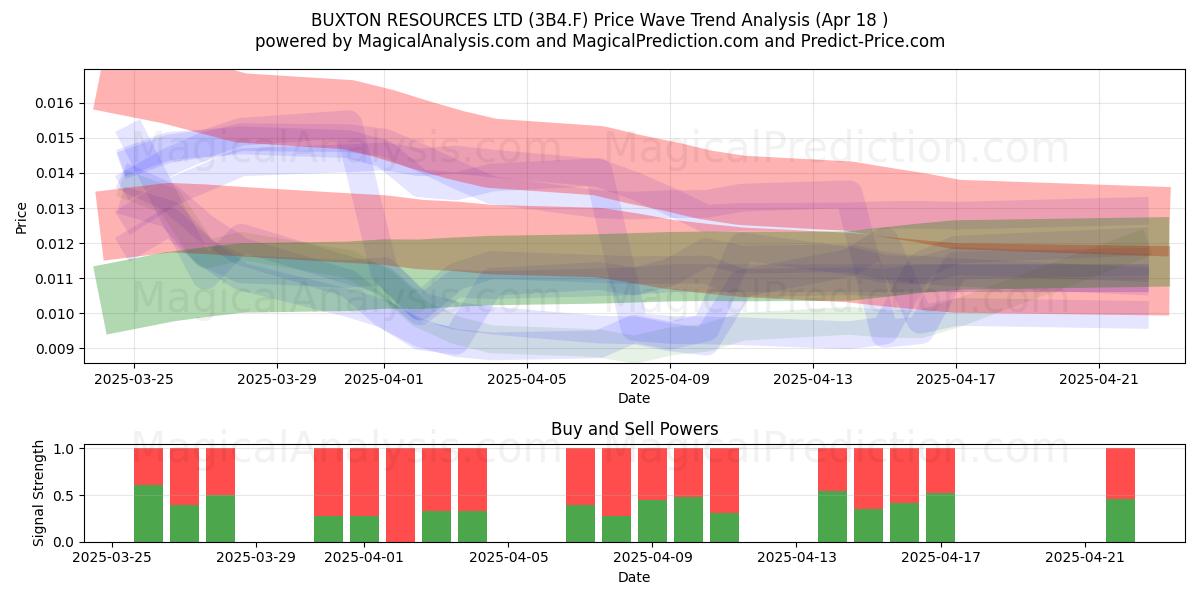The image size is (1200, 600).
Task: Click the isolated last signal bar after 2025-04-21
Action: tap(1121, 495)
